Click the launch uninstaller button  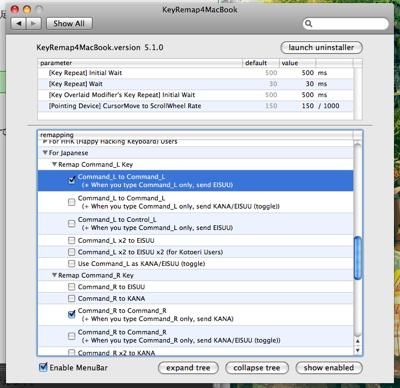click(321, 48)
